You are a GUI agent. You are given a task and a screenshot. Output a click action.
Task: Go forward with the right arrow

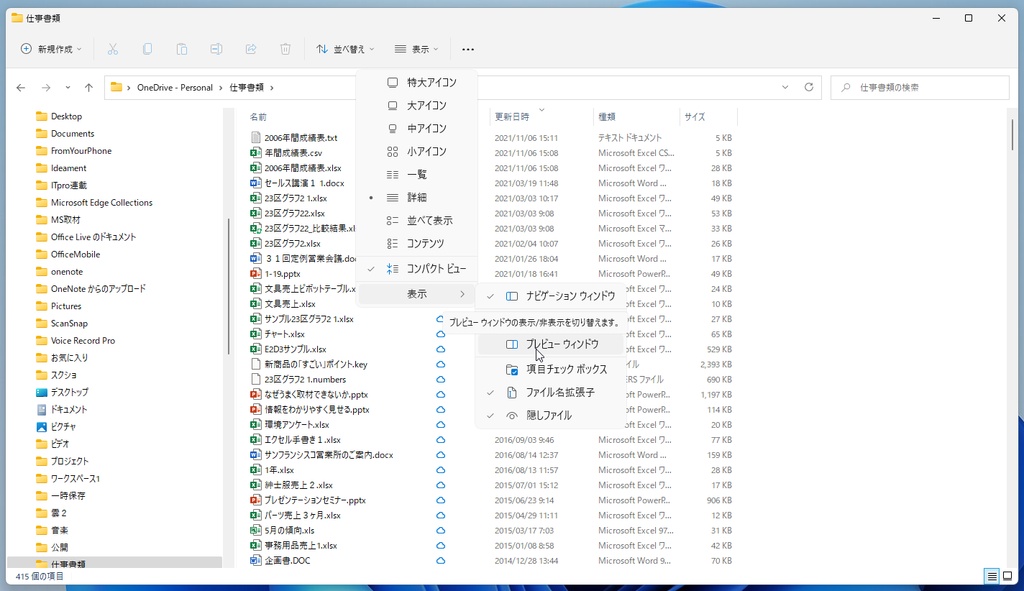tap(46, 88)
